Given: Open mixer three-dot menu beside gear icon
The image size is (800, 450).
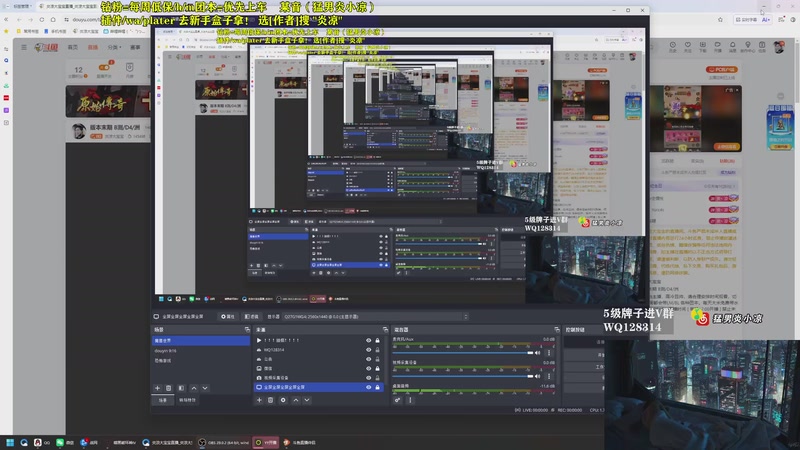Looking at the screenshot, I should pos(410,401).
